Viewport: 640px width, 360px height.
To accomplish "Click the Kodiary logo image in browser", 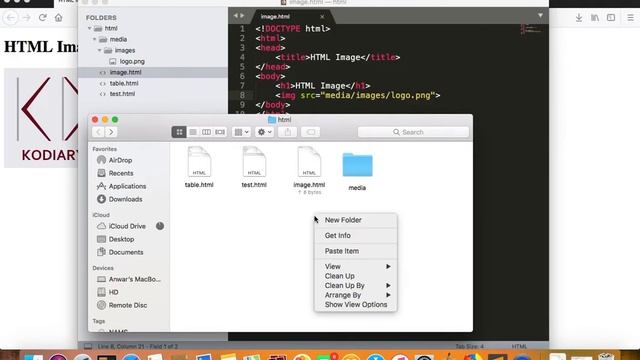I will click(41, 118).
